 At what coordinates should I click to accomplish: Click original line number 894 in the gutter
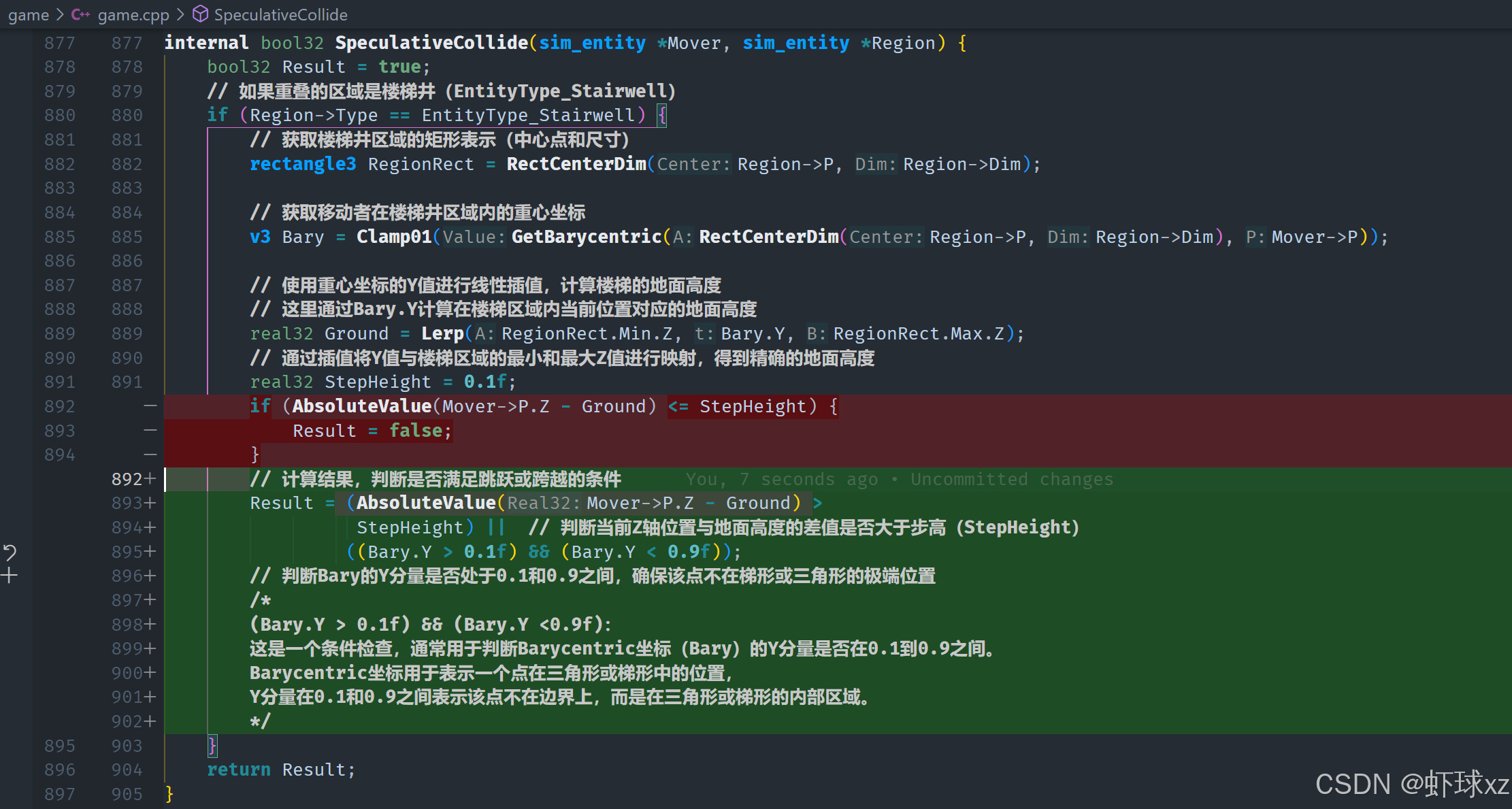[x=60, y=455]
